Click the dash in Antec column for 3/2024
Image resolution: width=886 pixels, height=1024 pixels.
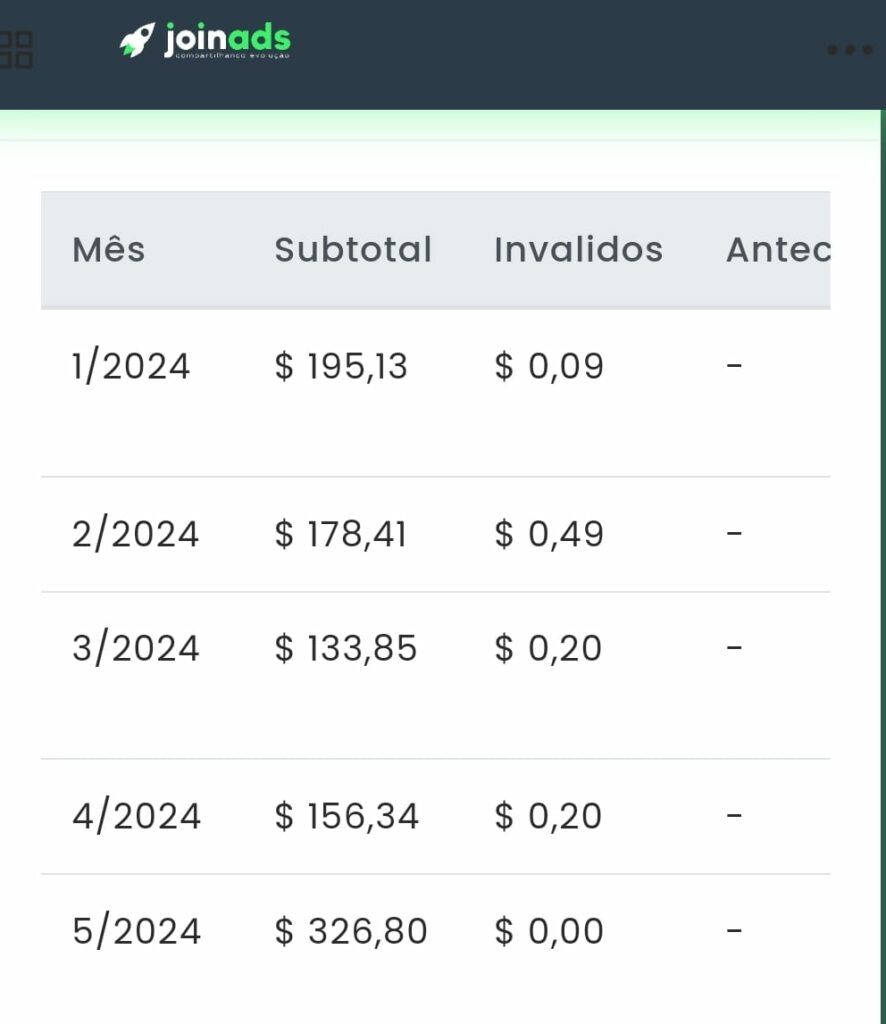click(735, 648)
